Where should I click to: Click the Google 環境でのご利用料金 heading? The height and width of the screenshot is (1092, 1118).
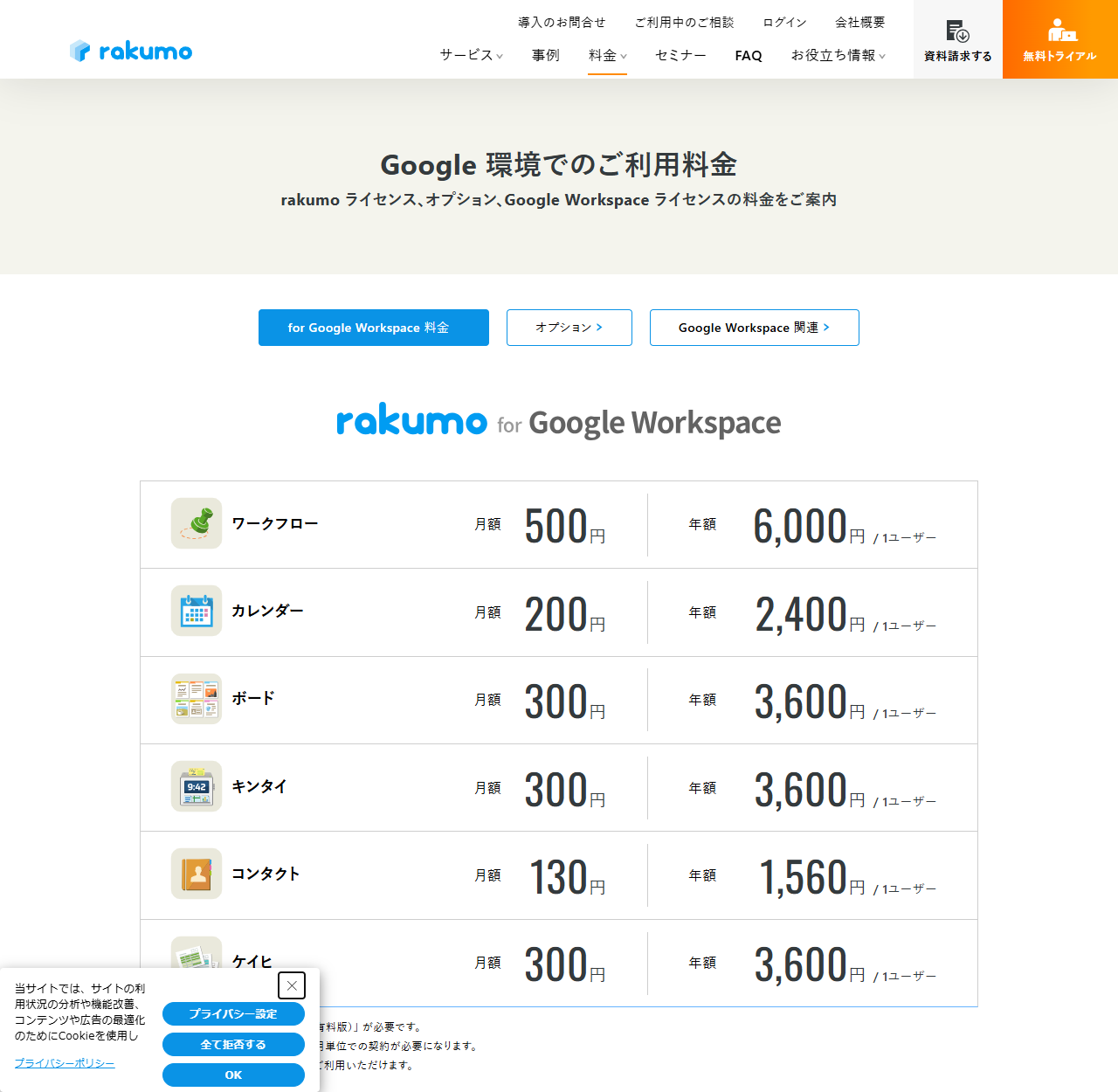coord(559,165)
